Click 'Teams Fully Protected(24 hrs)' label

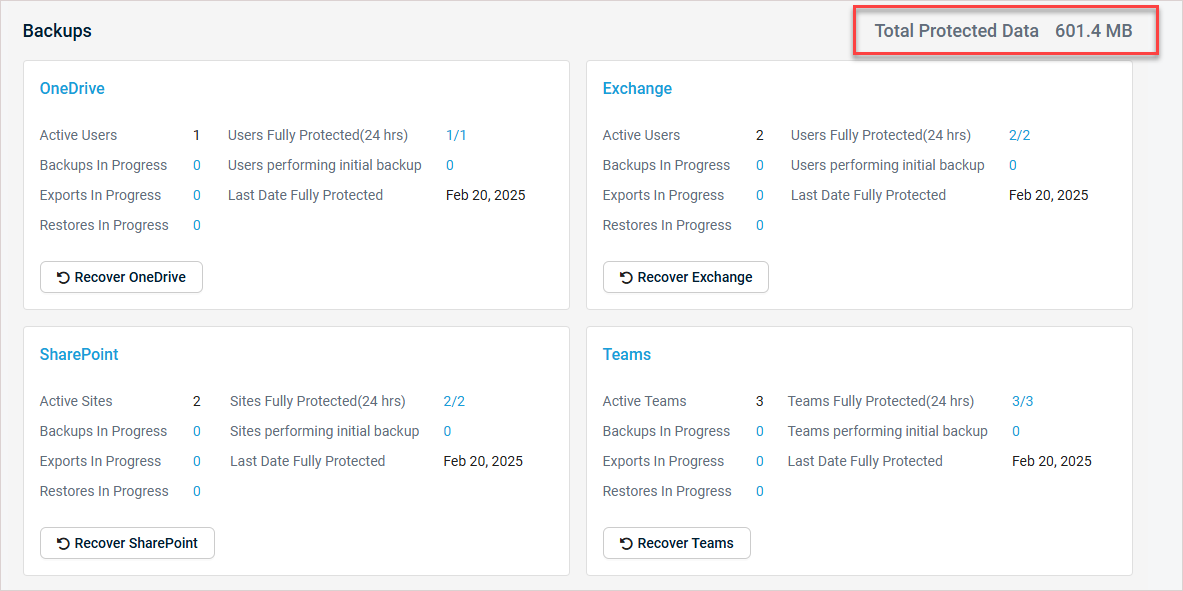tap(881, 401)
